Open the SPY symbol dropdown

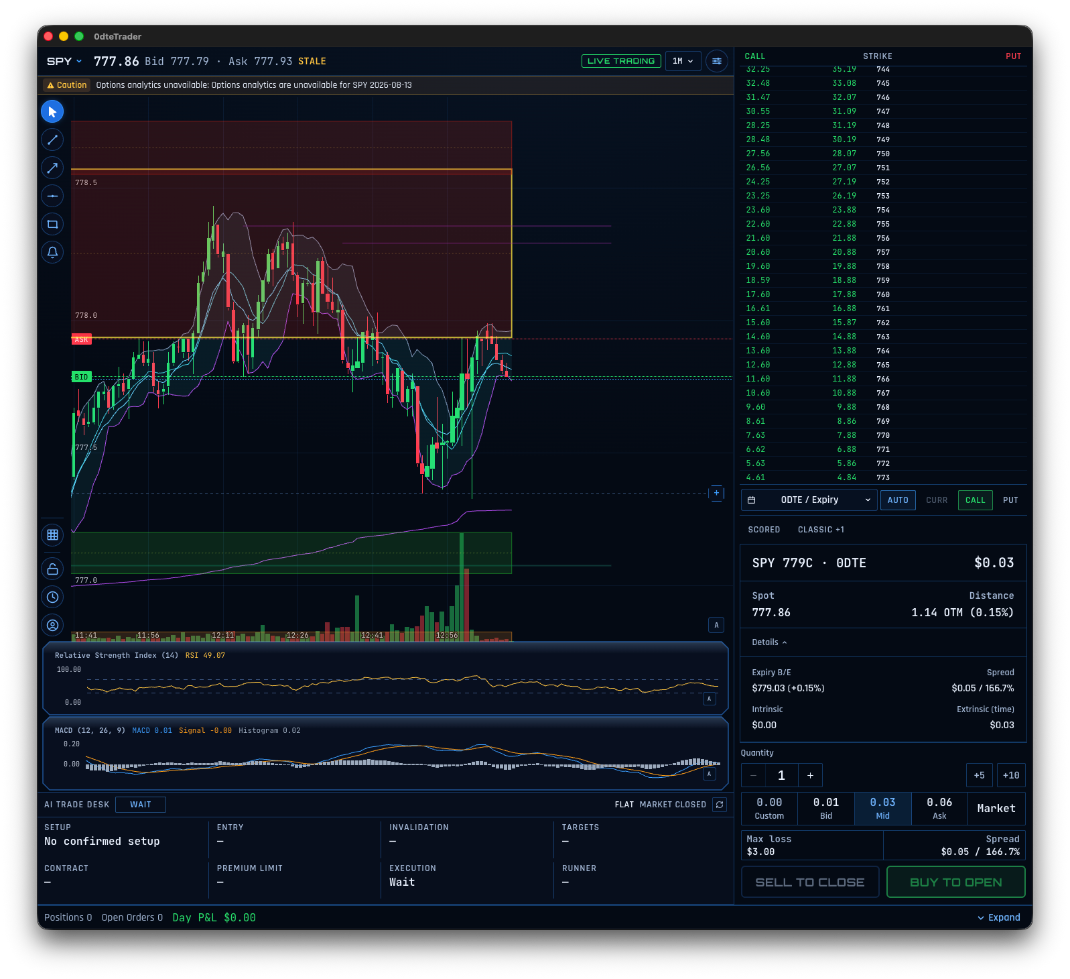coord(64,61)
